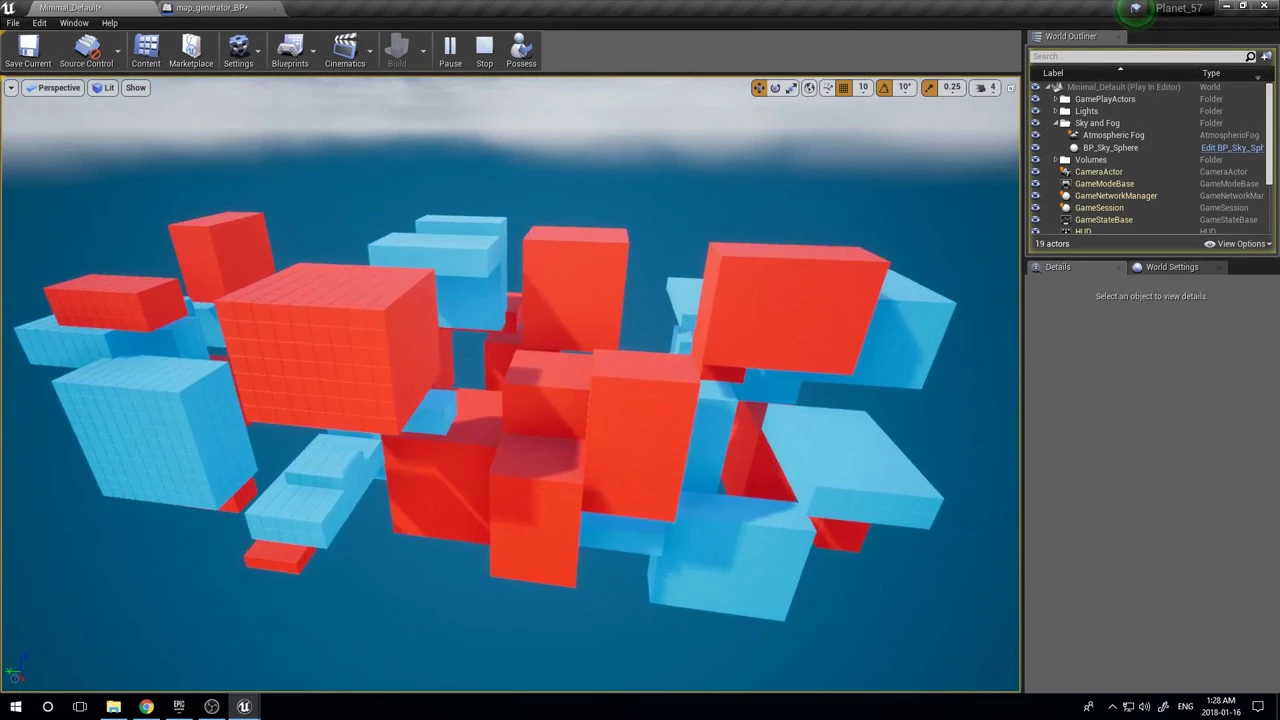Toggle surface snapping icon in viewport
Viewport: 1280px width, 720px height.
click(x=827, y=88)
